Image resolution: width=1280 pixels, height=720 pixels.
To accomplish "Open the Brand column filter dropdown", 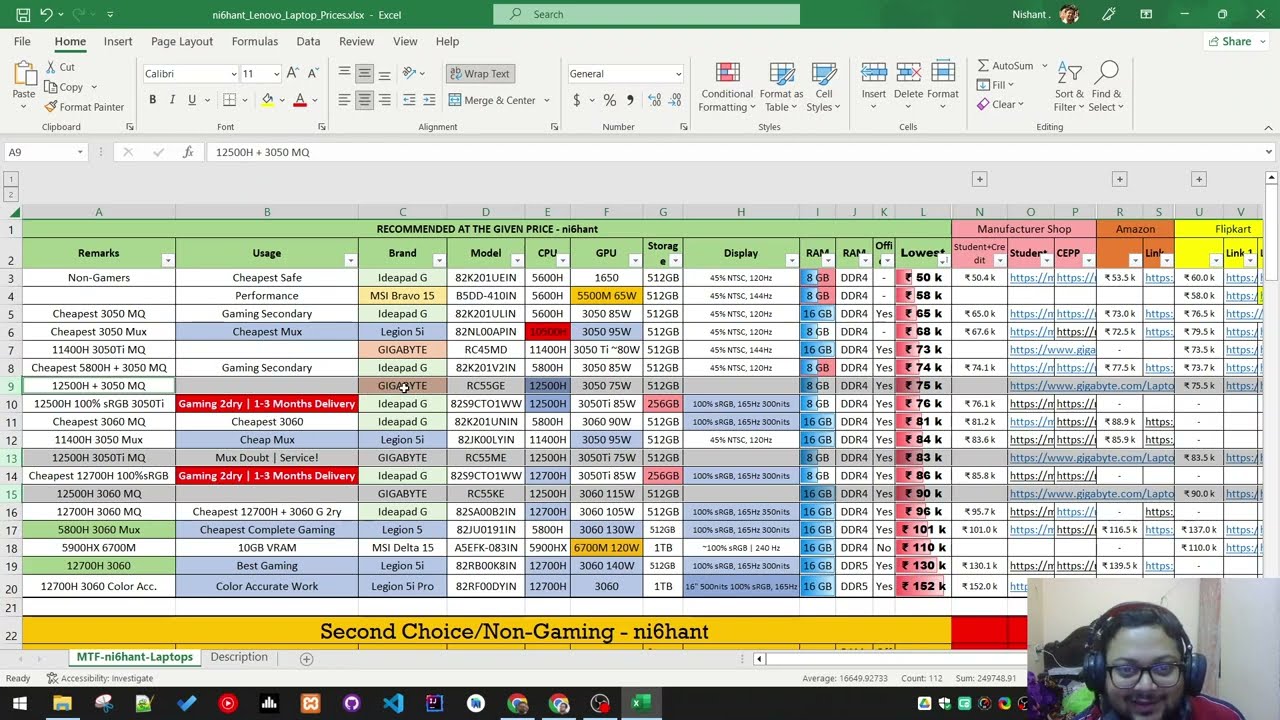I will click(438, 260).
